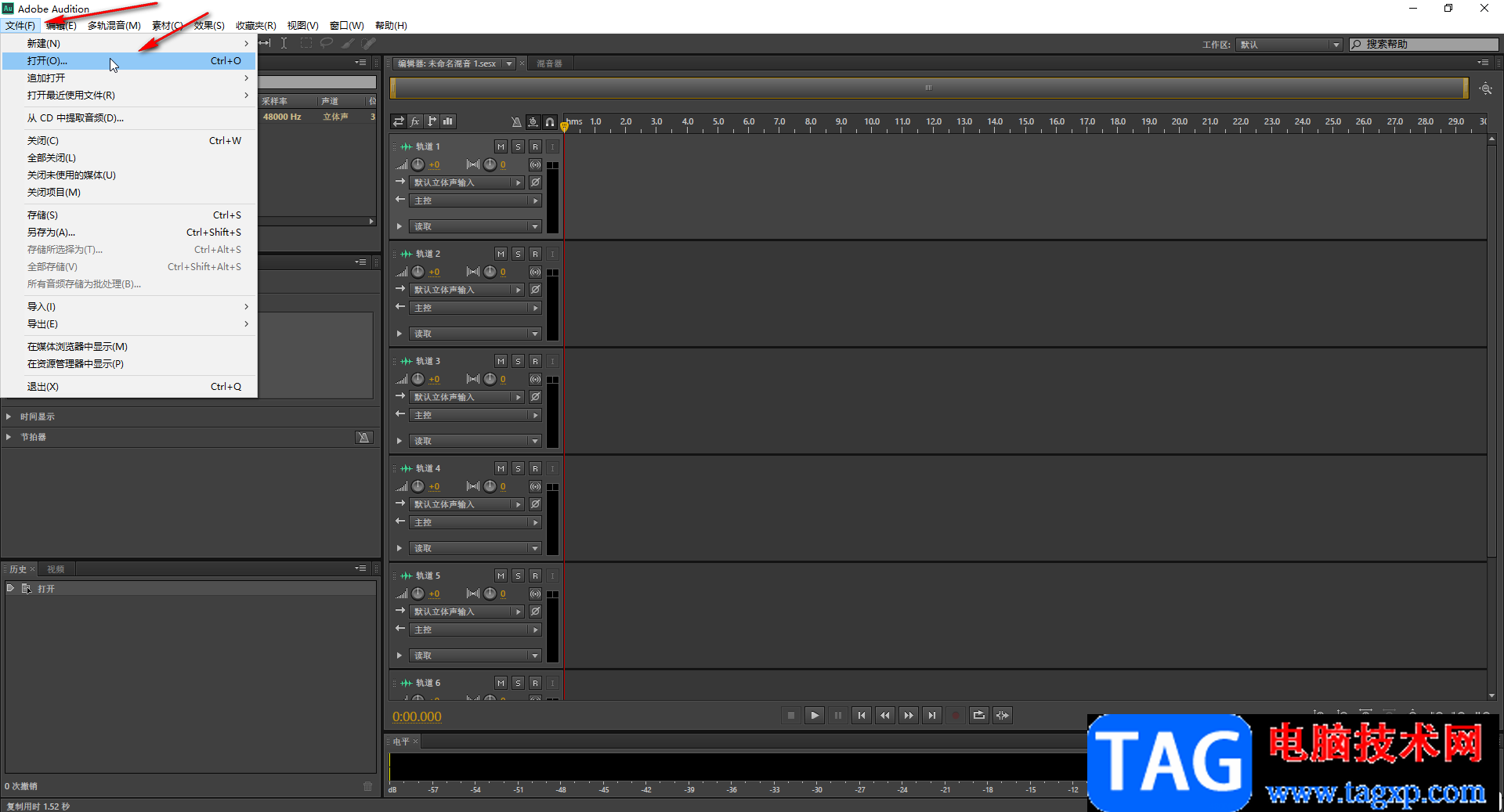Click the Fast Forward transport button
The image size is (1504, 812).
click(x=909, y=715)
